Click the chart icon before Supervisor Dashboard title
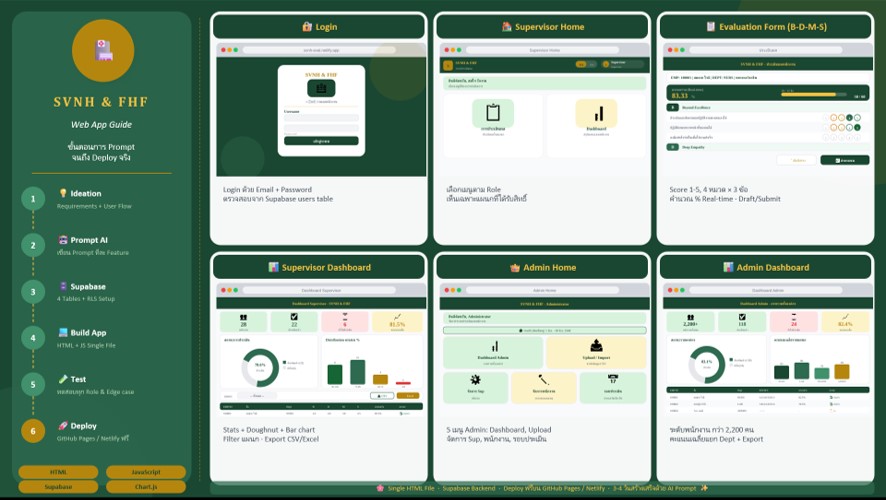This screenshot has height=500, width=886. 273,267
